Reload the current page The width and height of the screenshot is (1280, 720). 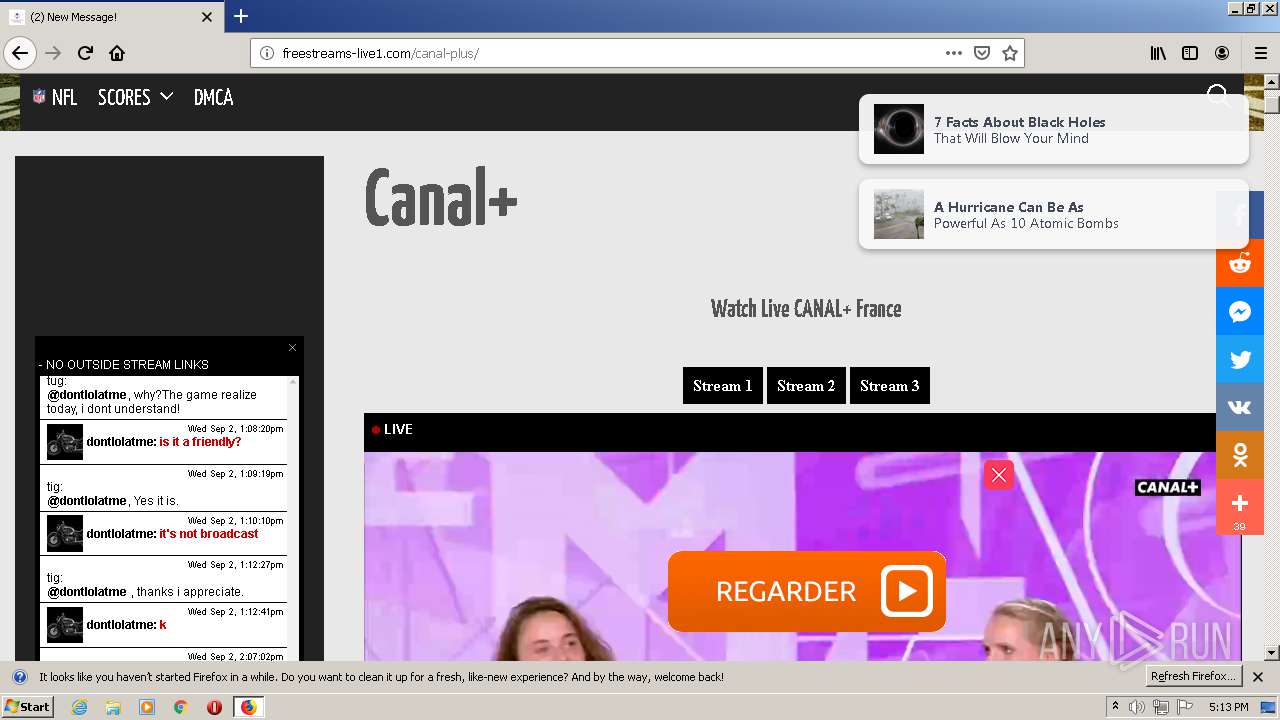[85, 53]
